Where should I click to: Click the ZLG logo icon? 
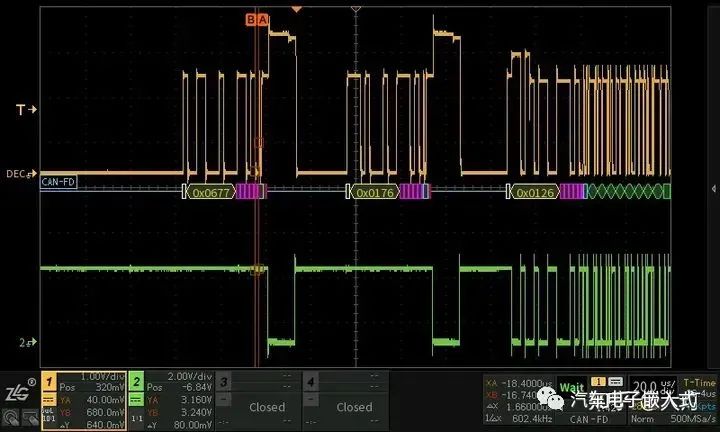point(18,390)
